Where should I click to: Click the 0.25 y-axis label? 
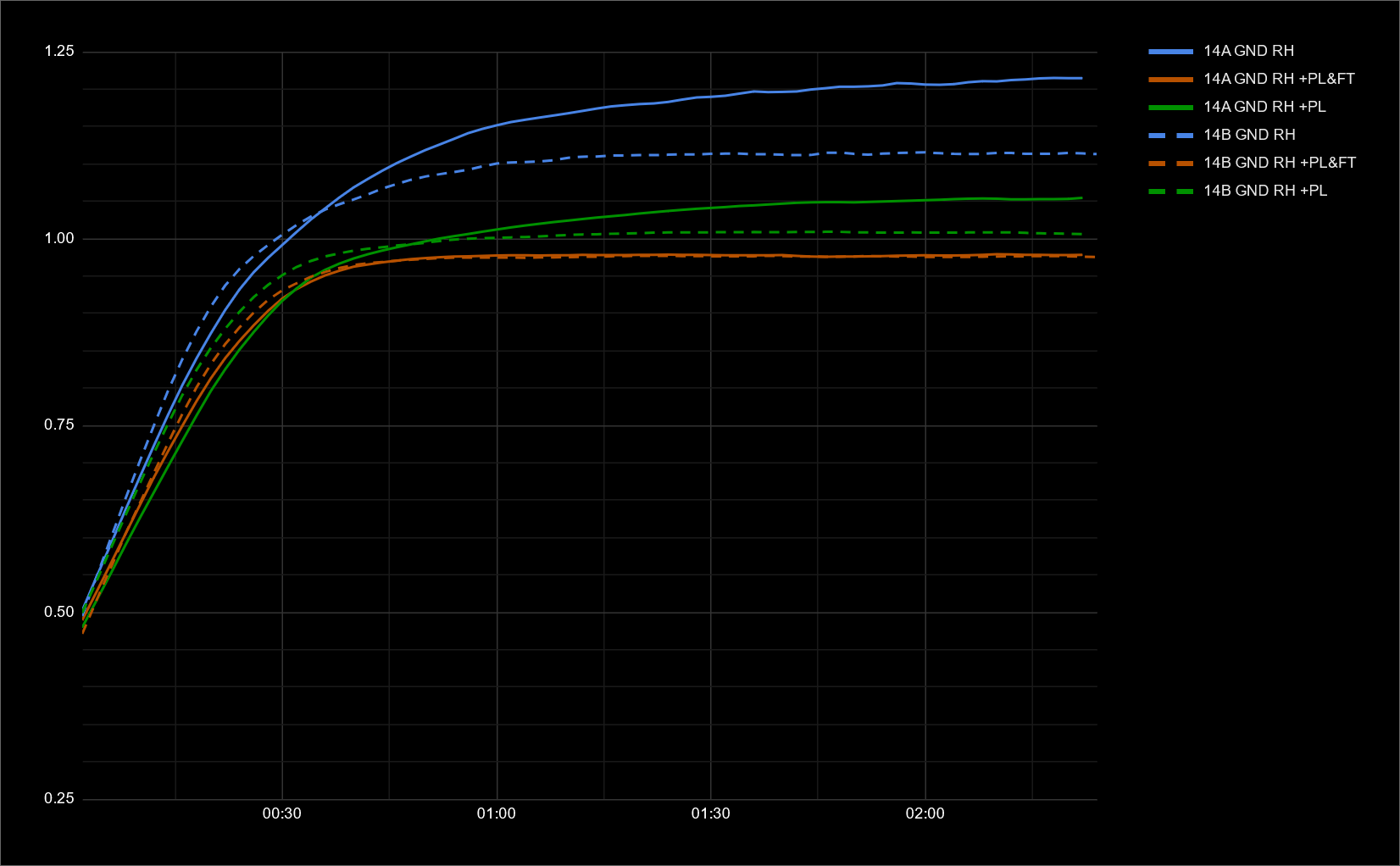(x=58, y=798)
